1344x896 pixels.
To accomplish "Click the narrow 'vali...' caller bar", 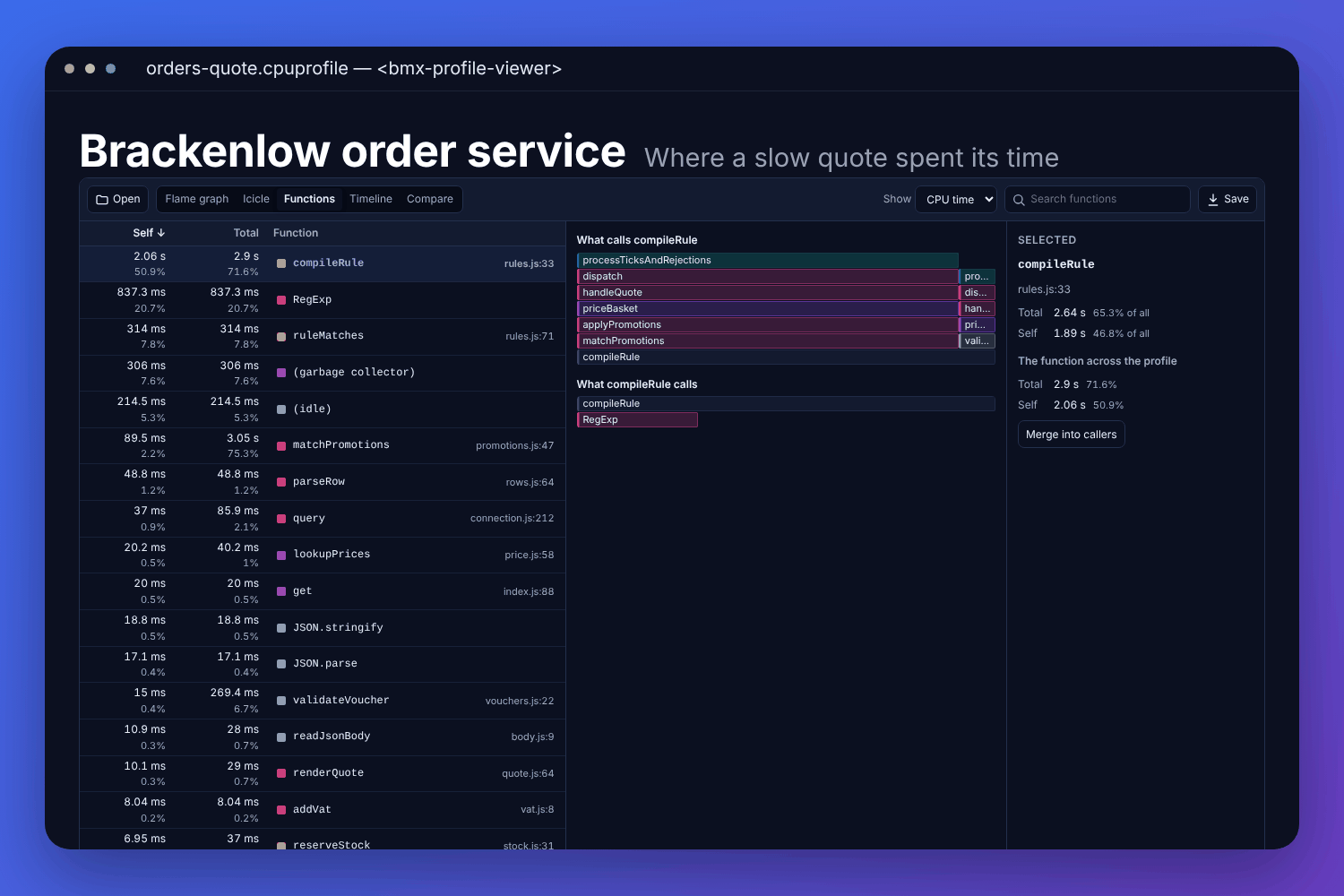I will pyautogui.click(x=977, y=340).
